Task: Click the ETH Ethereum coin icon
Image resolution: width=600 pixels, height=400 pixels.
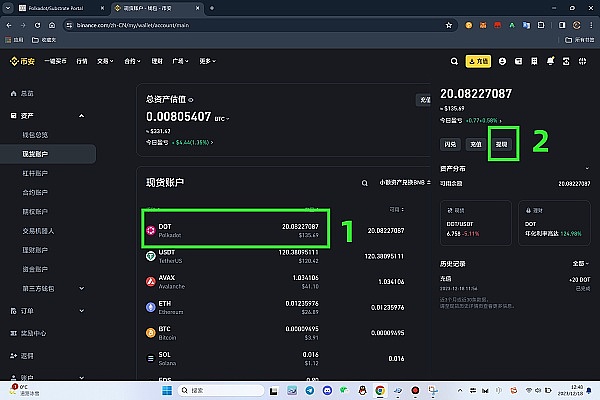Action: pos(150,306)
